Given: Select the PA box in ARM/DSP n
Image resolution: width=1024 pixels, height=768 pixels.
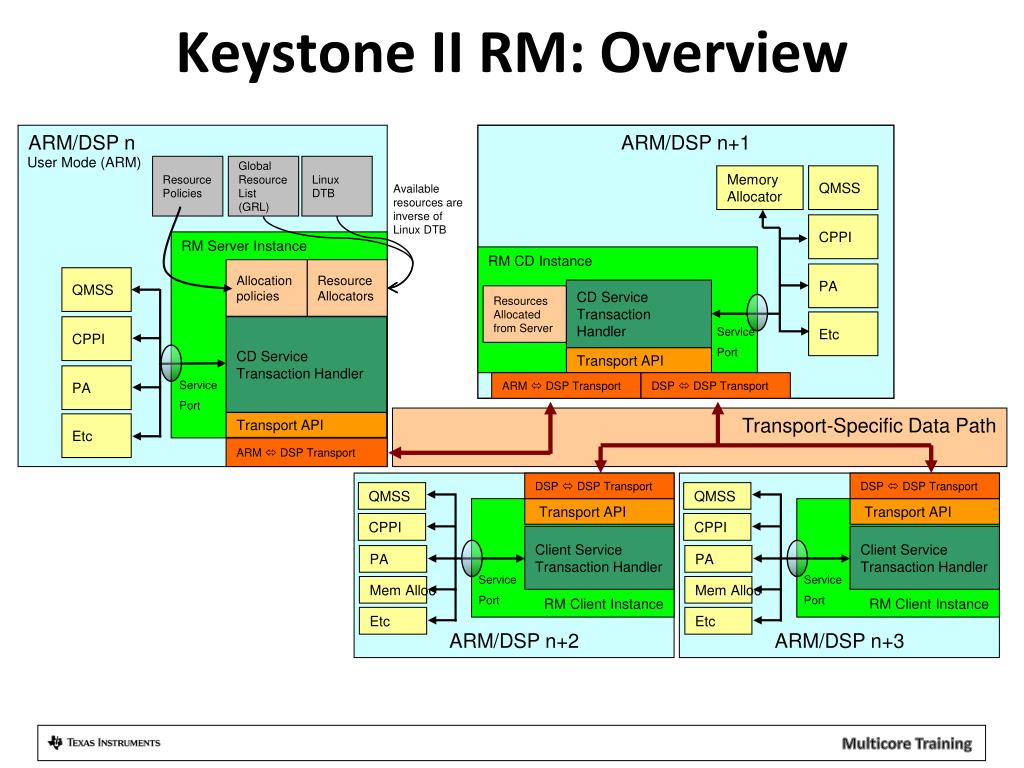Looking at the screenshot, I should coord(97,387).
